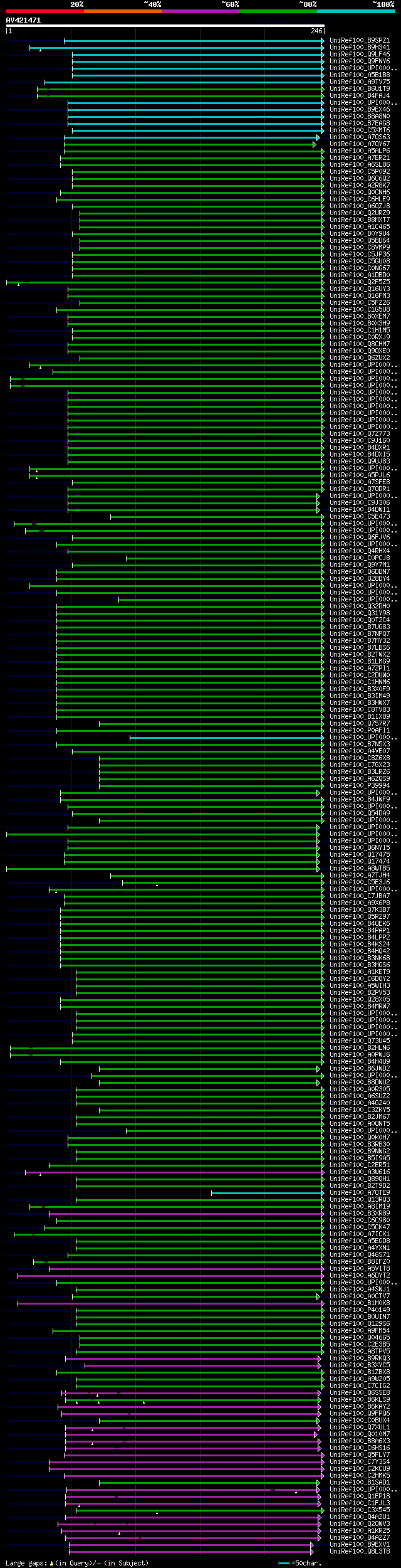
Task: Click label UniRef100_Q757R7
Action: 360,724
